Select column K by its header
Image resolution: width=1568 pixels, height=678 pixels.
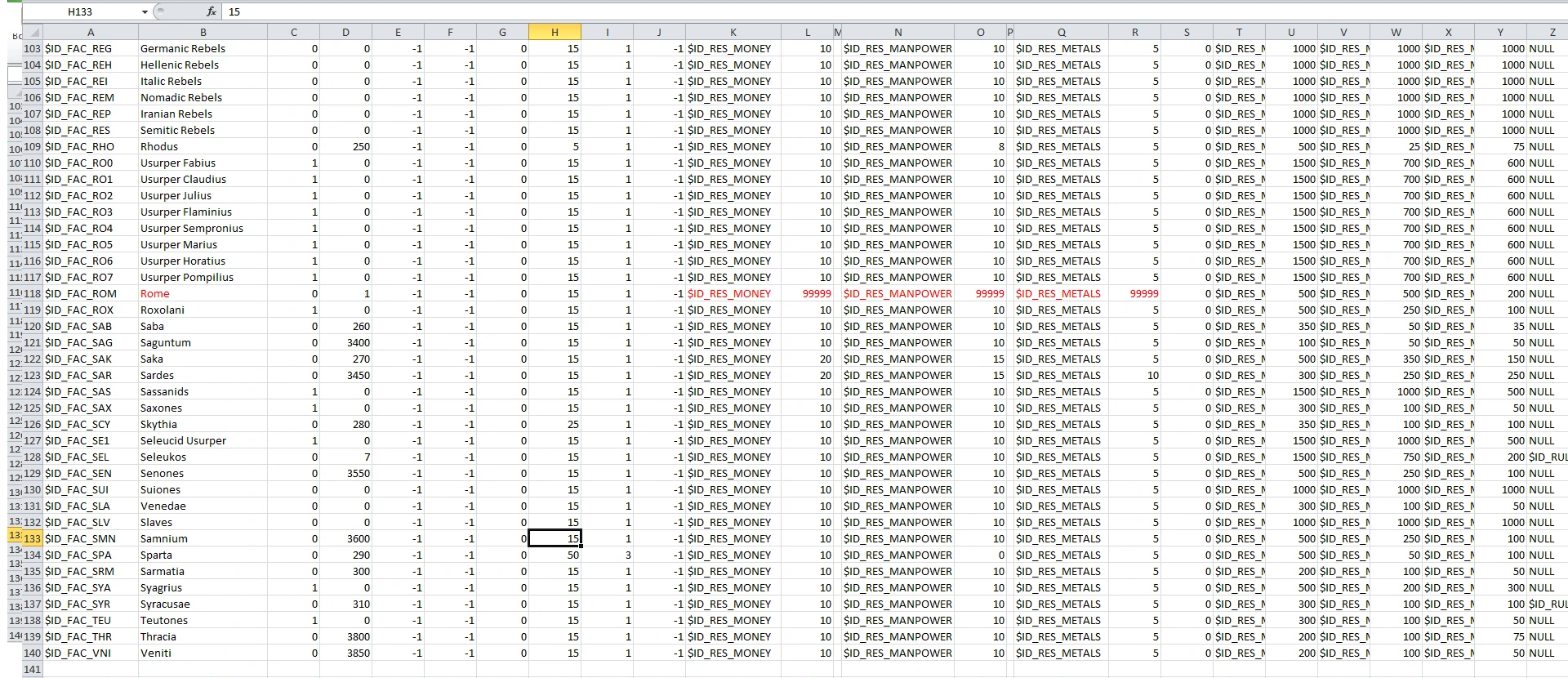pos(733,32)
